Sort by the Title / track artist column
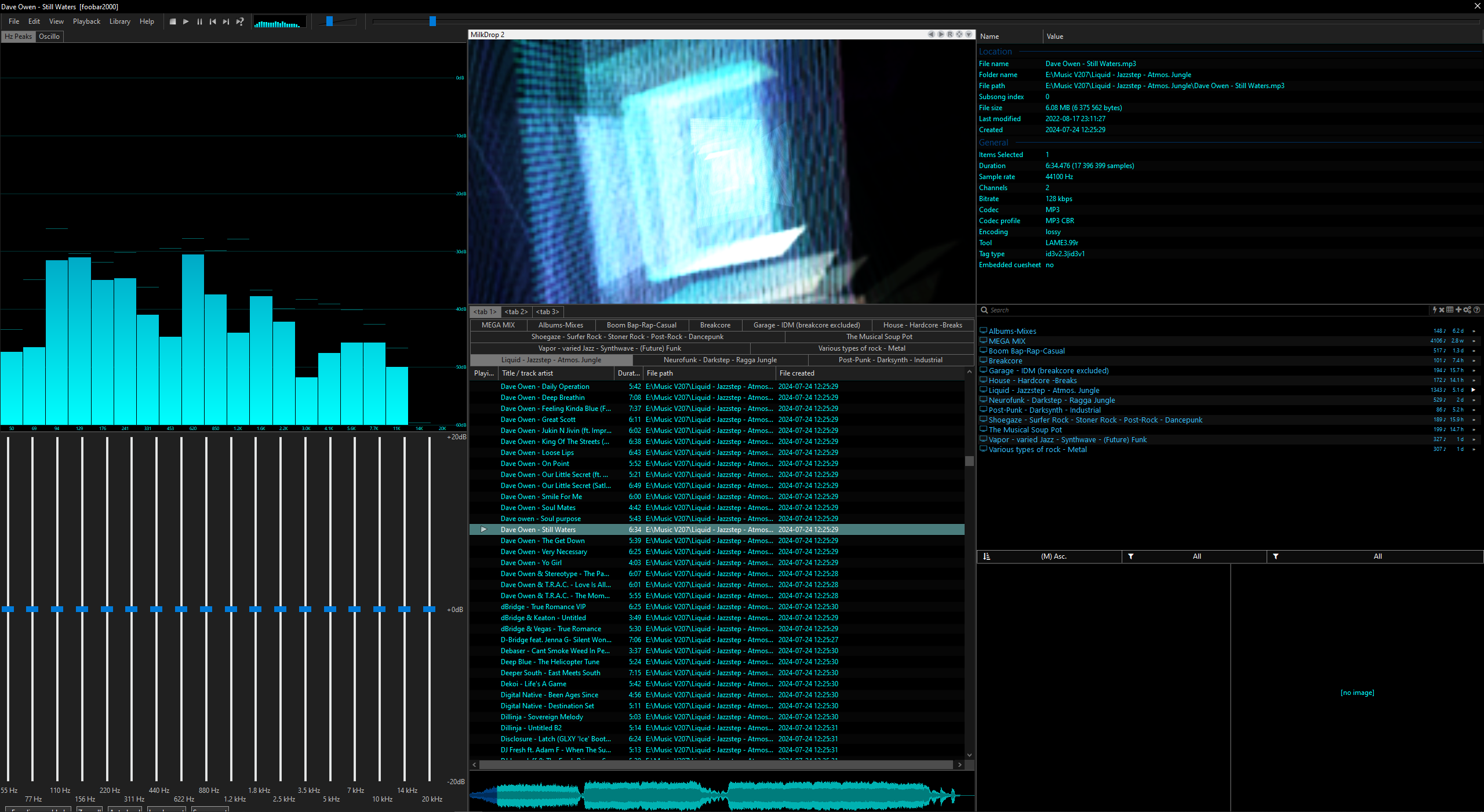Screen dimensions: 1484x812 click(x=556, y=373)
